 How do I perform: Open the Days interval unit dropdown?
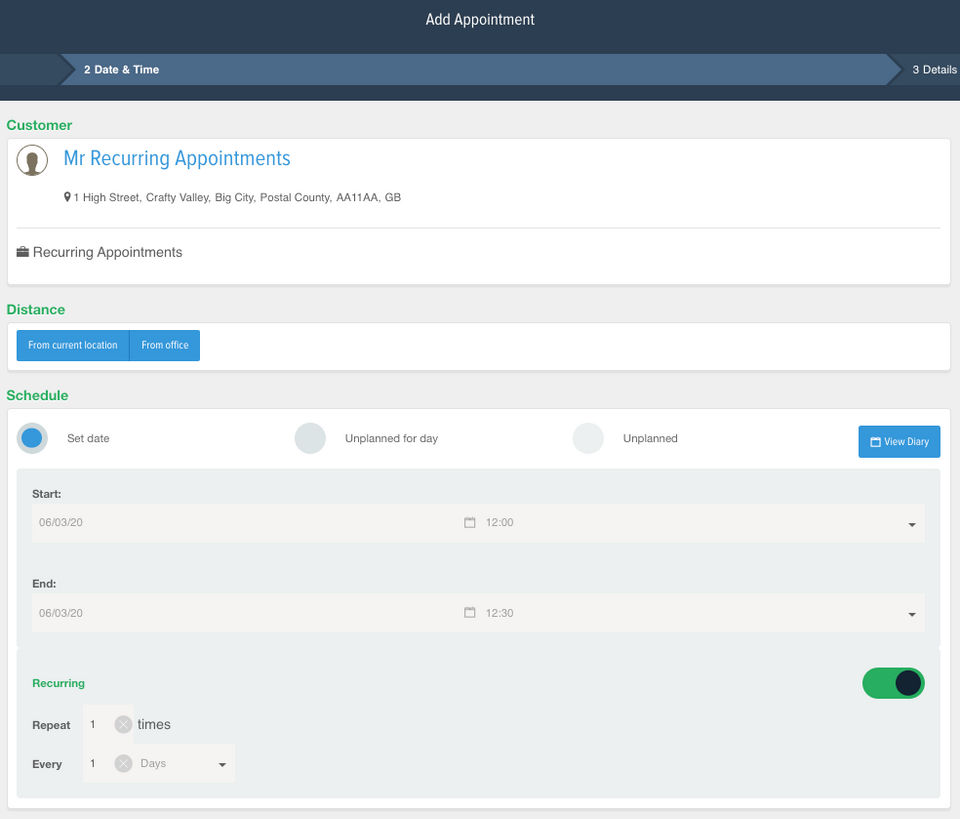click(184, 763)
